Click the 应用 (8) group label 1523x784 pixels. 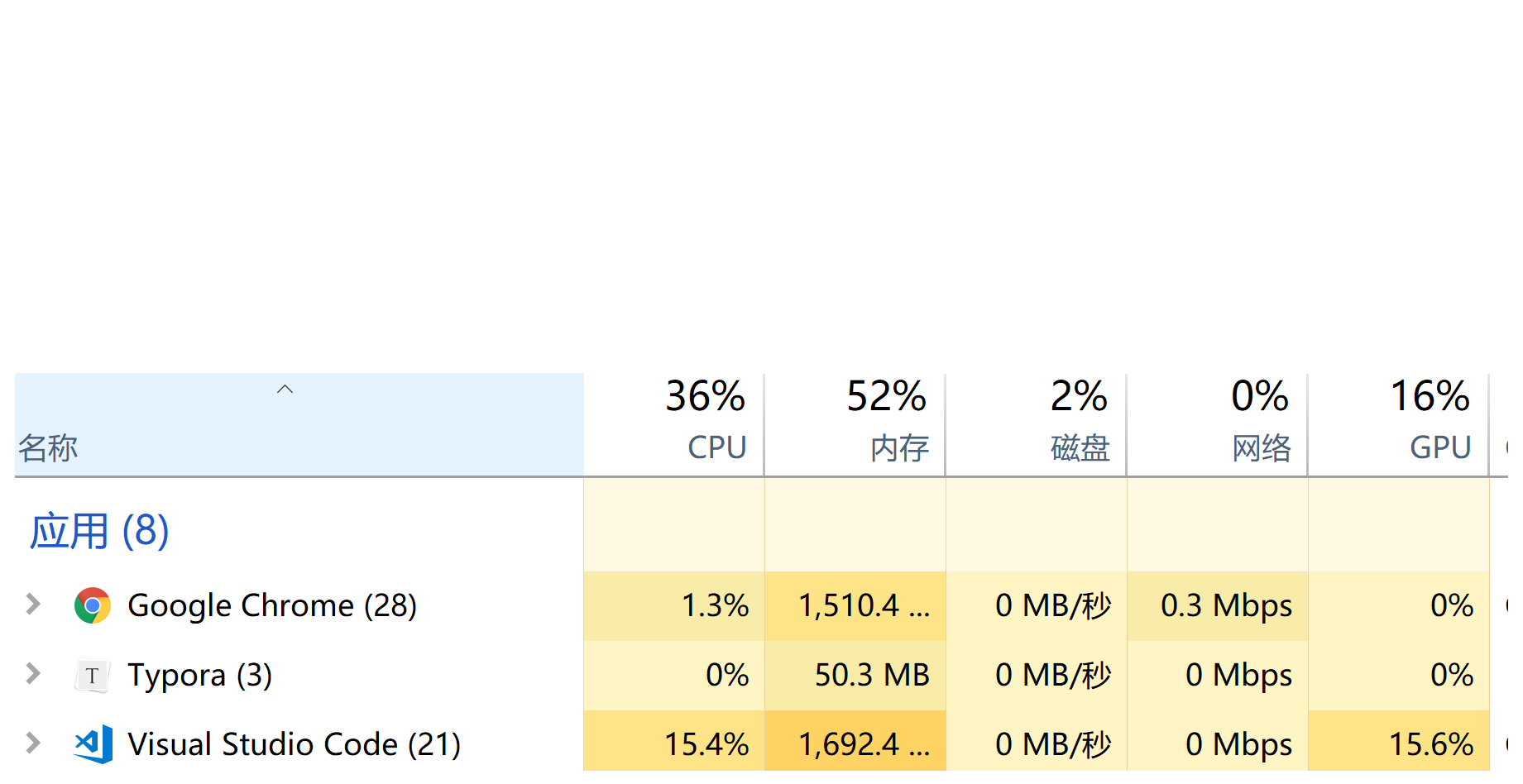click(x=99, y=532)
